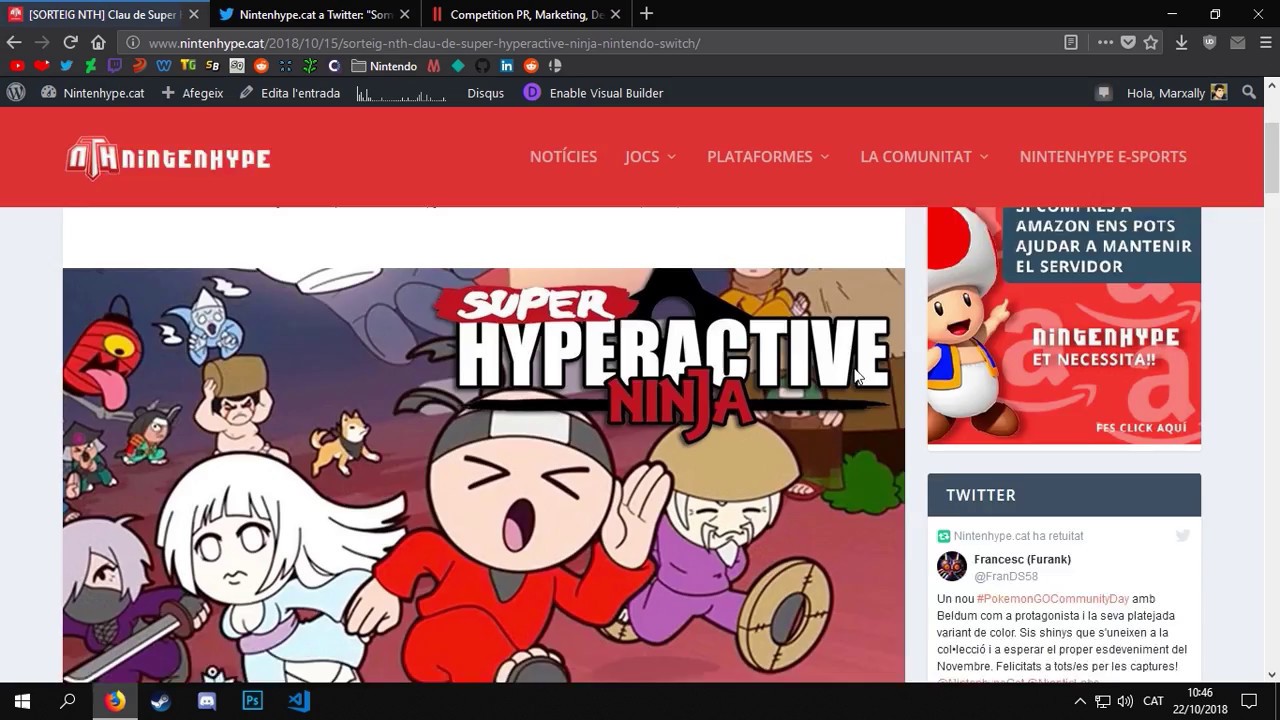Viewport: 1280px width, 720px height.
Task: Open the admin bar notifications bubble icon
Action: point(1104,93)
